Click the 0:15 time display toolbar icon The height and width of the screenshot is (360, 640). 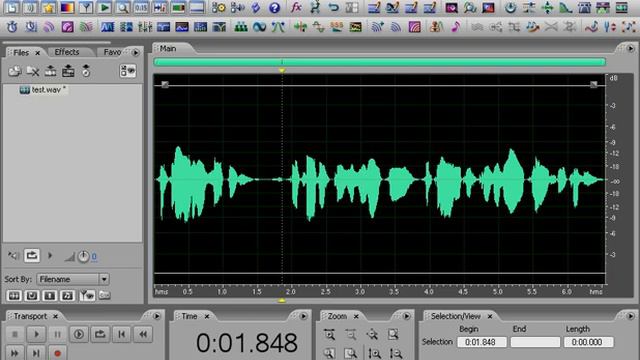point(141,7)
